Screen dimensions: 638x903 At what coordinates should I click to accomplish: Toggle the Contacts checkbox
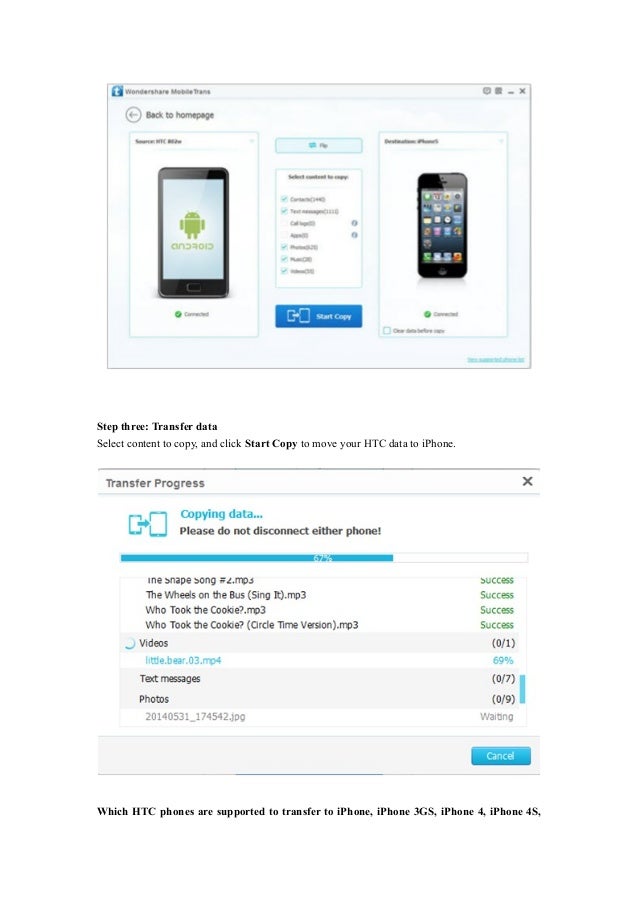tap(284, 199)
